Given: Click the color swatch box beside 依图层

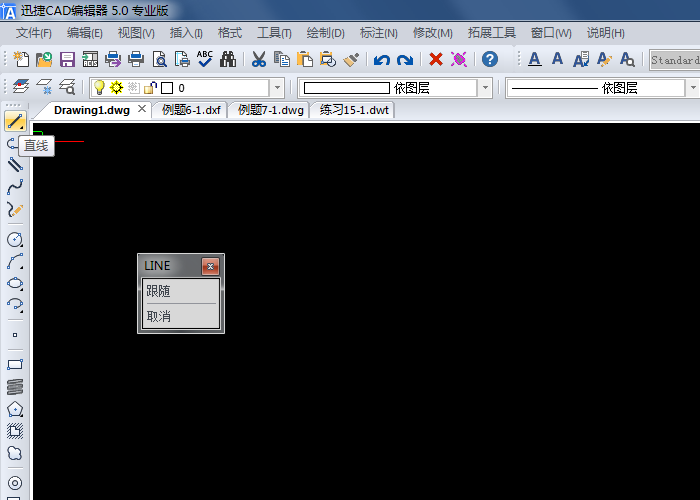Looking at the screenshot, I should pyautogui.click(x=346, y=88).
